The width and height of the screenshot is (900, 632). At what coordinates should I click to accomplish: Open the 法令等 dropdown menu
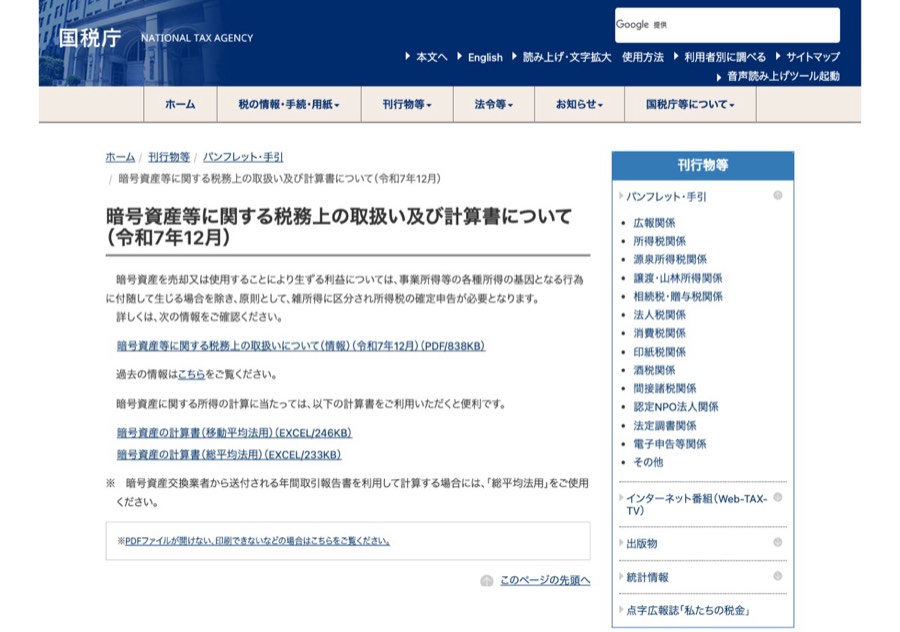pos(494,104)
